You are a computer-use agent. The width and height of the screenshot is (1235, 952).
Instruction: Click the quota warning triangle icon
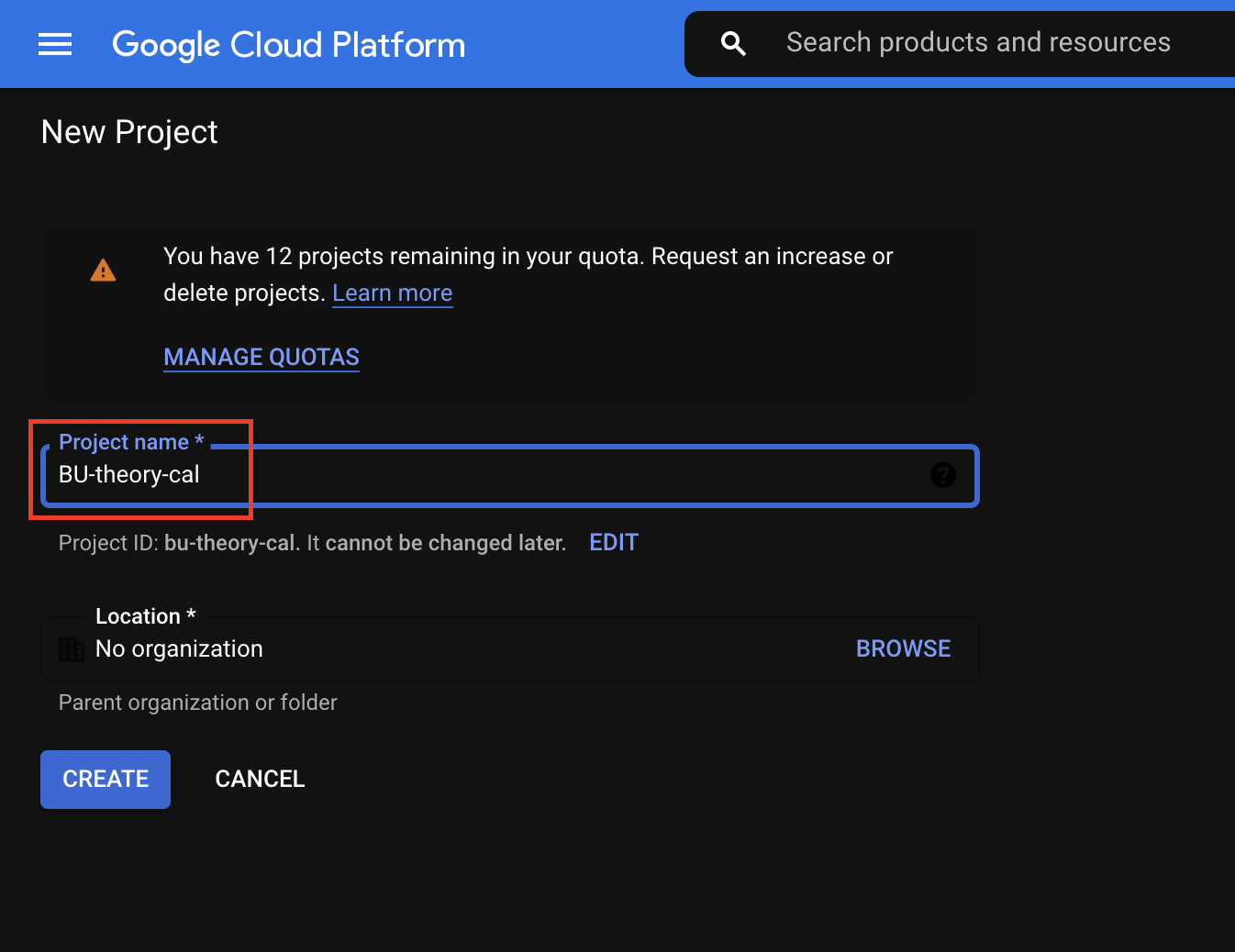click(x=103, y=271)
